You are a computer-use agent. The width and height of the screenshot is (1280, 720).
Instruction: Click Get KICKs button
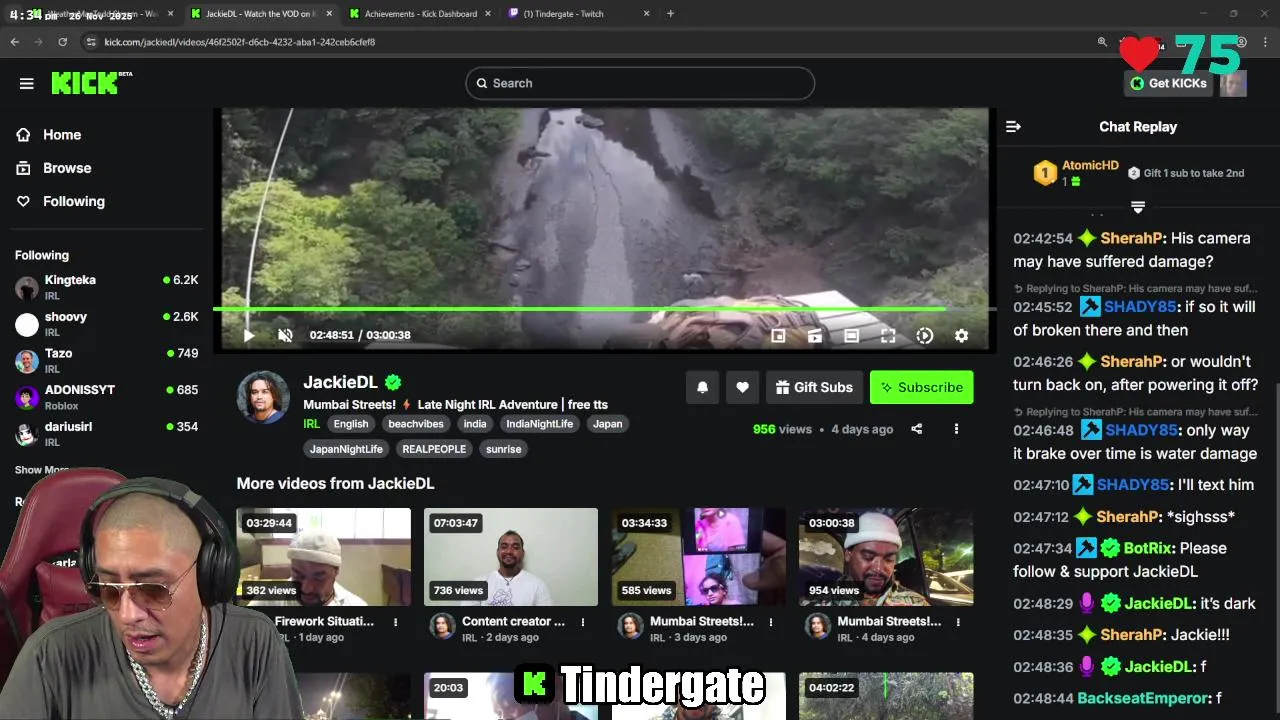1168,83
